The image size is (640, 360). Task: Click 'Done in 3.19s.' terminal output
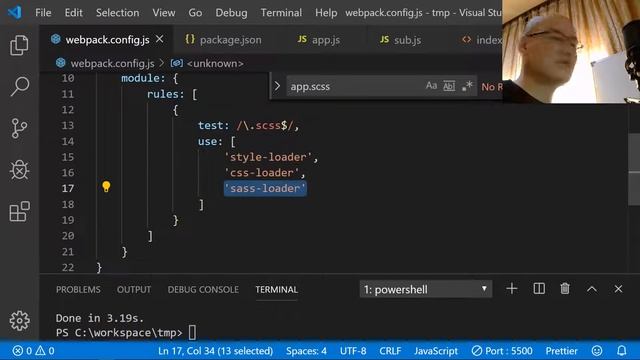point(100,318)
